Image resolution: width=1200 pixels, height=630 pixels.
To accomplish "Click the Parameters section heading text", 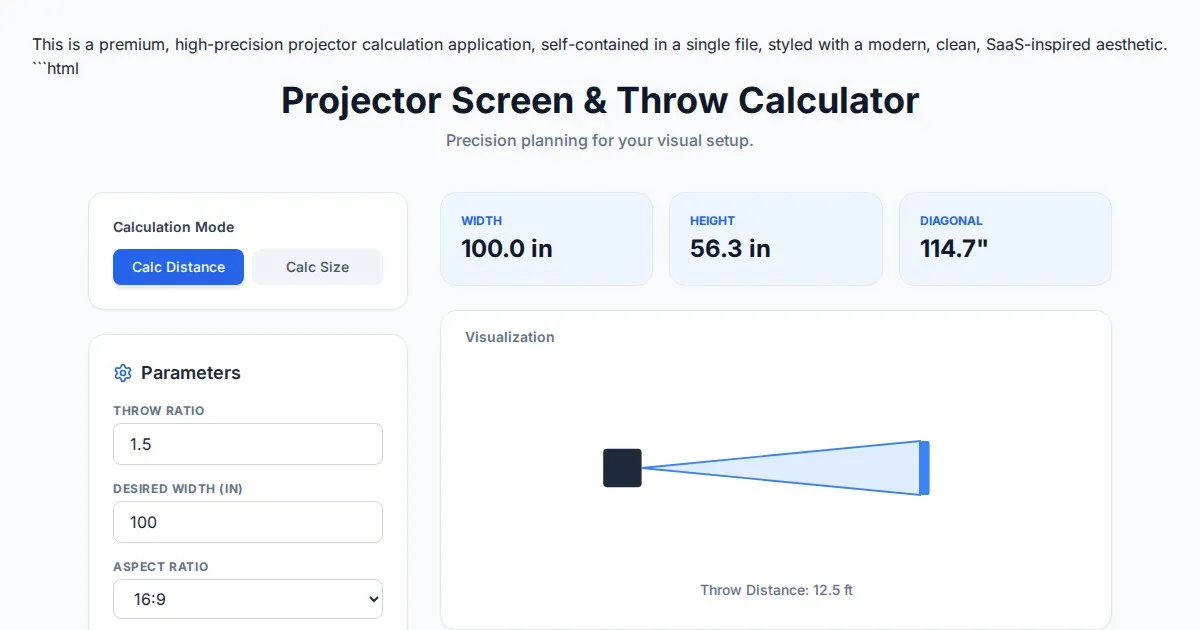I will (191, 373).
